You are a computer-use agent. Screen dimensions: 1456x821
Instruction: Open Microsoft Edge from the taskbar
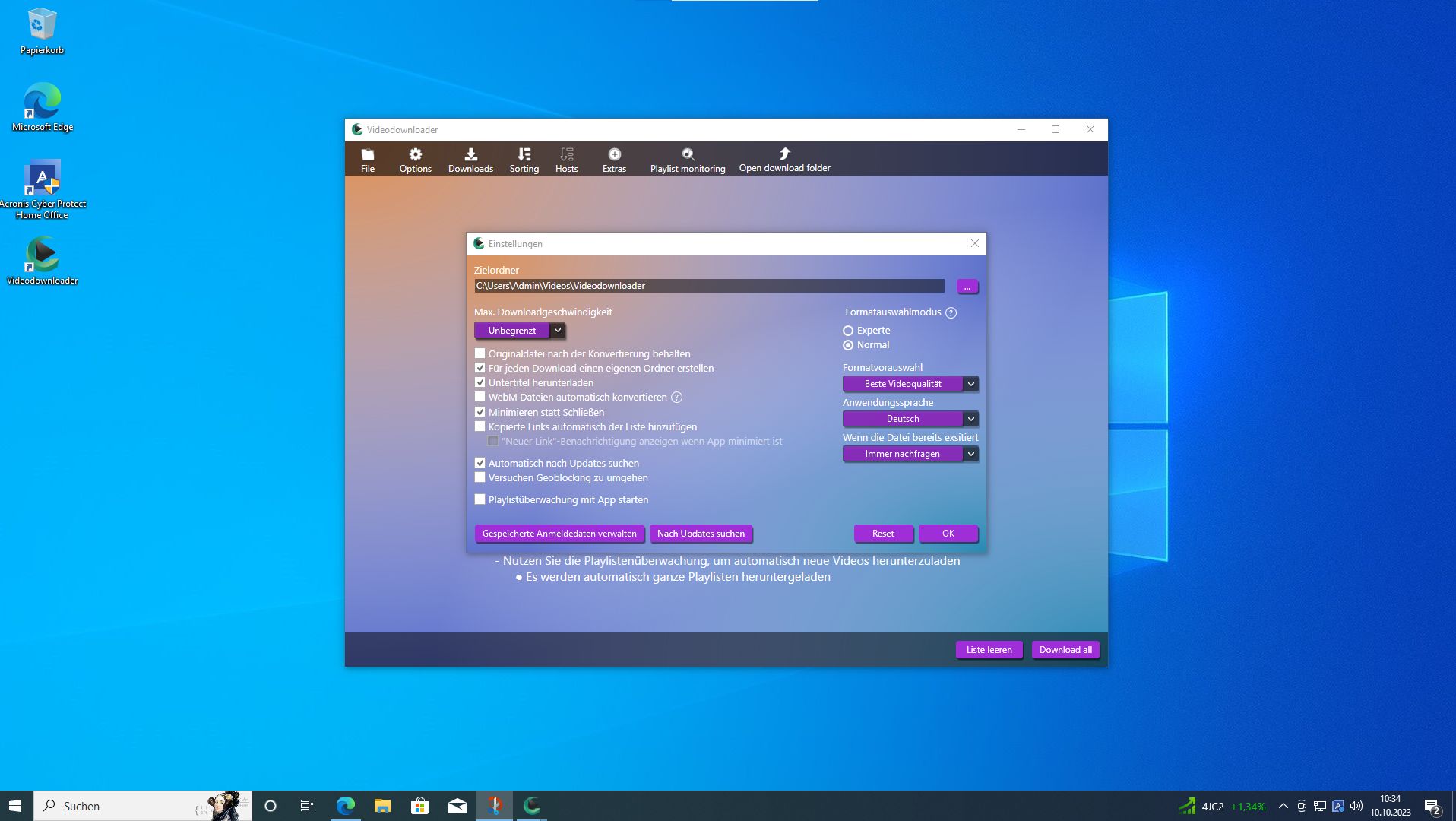pos(346,806)
